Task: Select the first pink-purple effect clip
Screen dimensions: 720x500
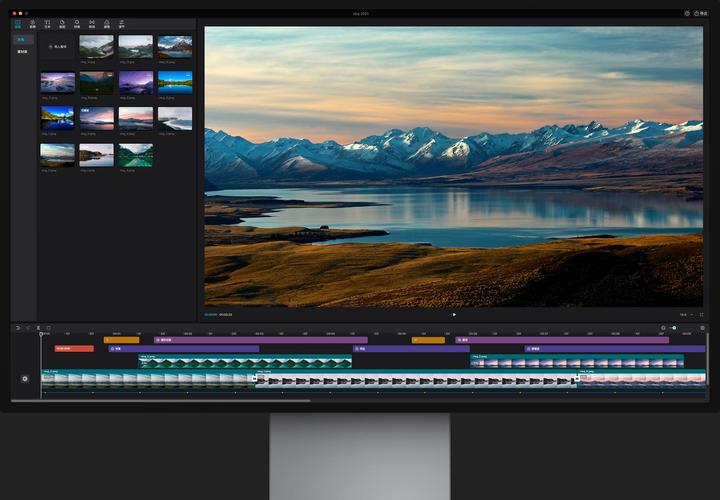Action: pos(261,340)
